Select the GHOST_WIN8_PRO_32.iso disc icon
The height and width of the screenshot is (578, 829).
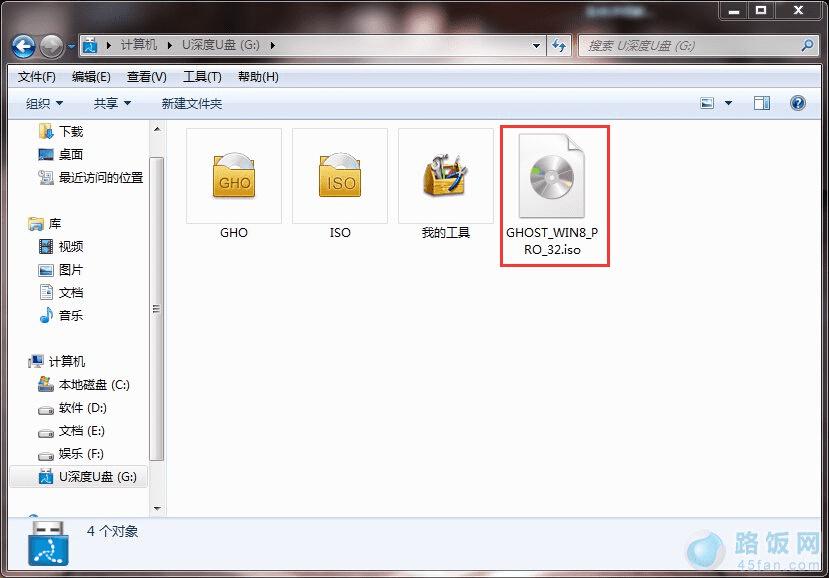pos(551,176)
